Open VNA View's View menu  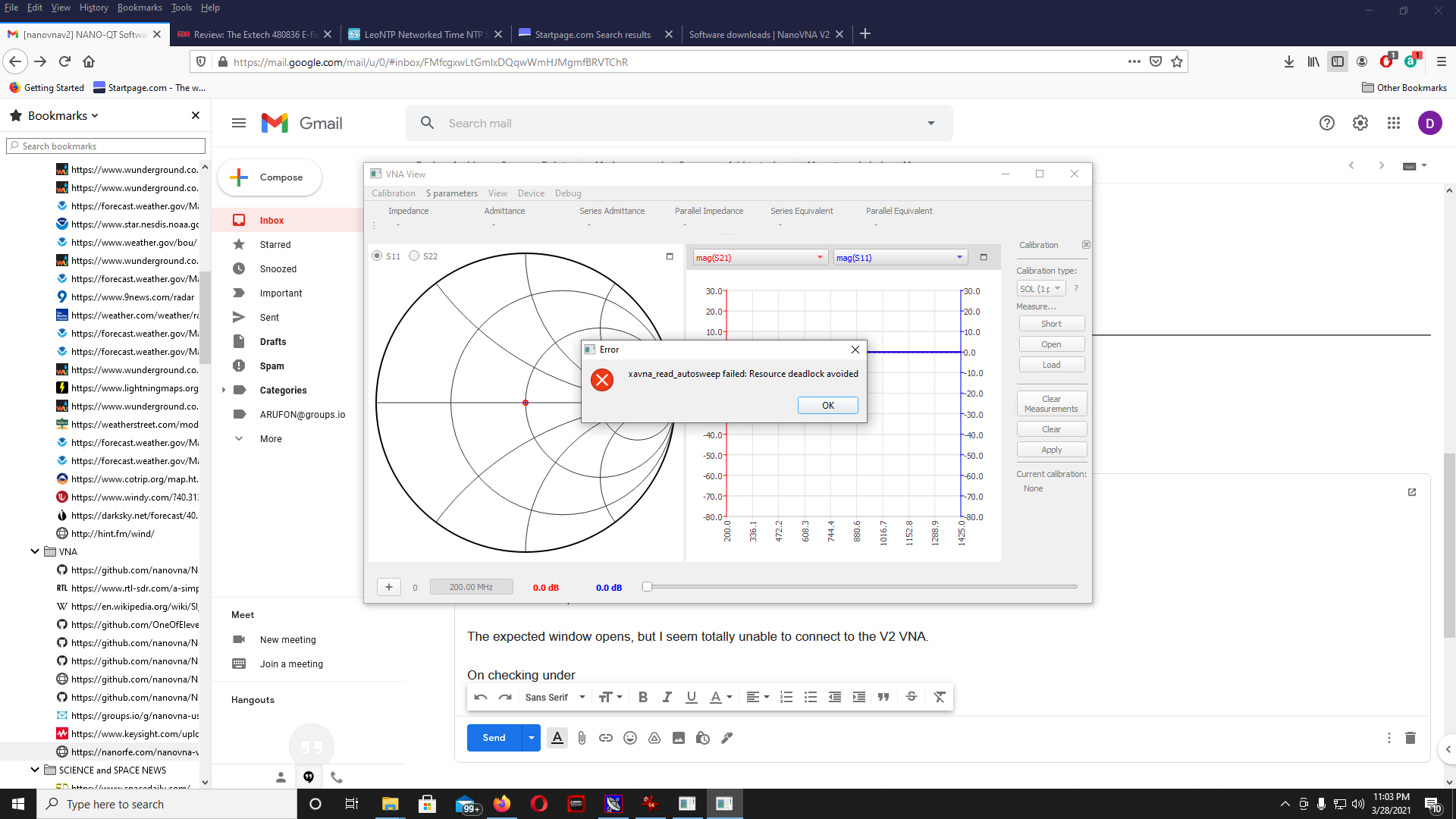[497, 193]
